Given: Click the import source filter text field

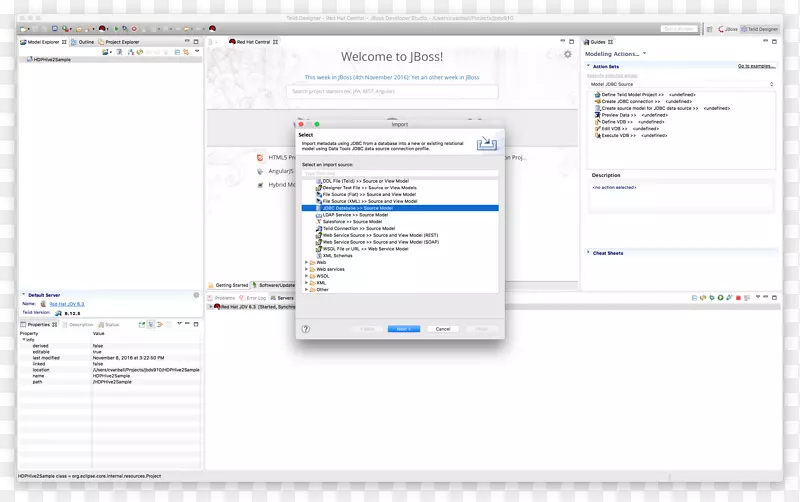Looking at the screenshot, I should [x=400, y=173].
